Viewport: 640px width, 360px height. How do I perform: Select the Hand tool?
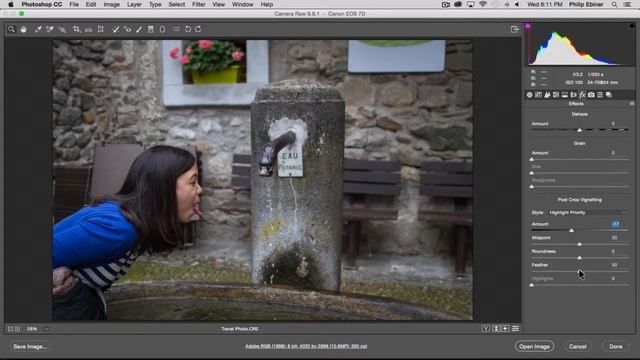point(23,29)
